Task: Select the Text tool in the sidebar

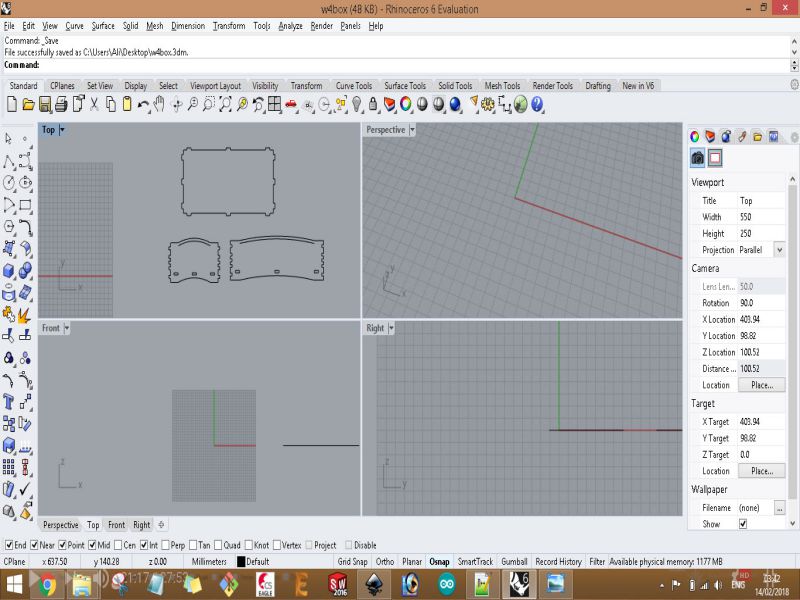Action: tap(9, 402)
